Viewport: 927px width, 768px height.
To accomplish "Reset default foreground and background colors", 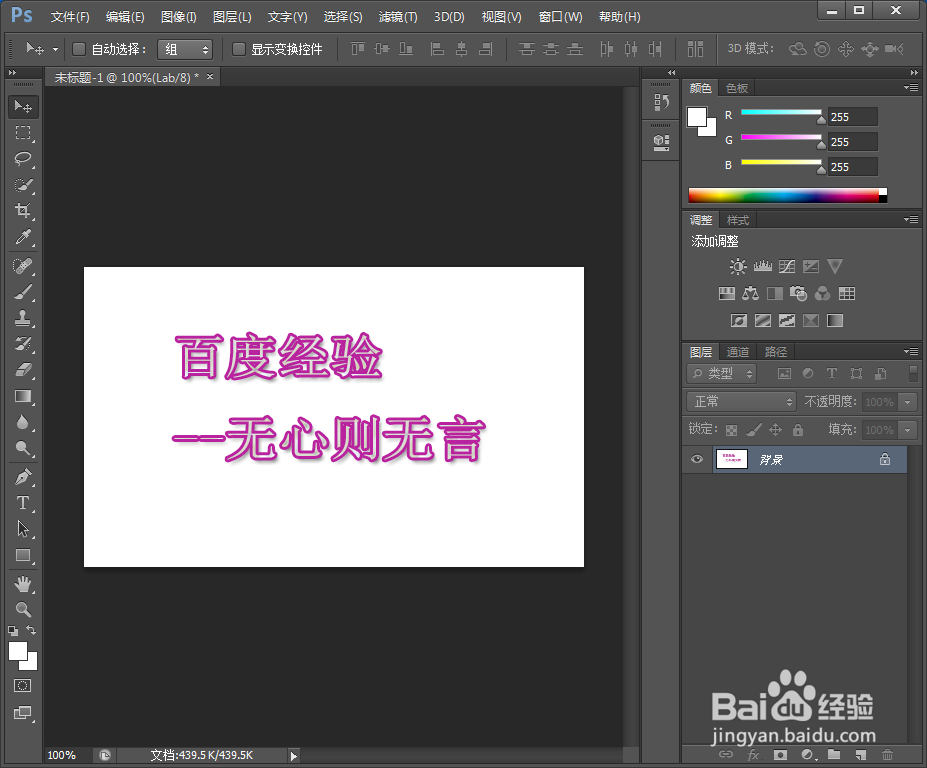I will coord(13,631).
